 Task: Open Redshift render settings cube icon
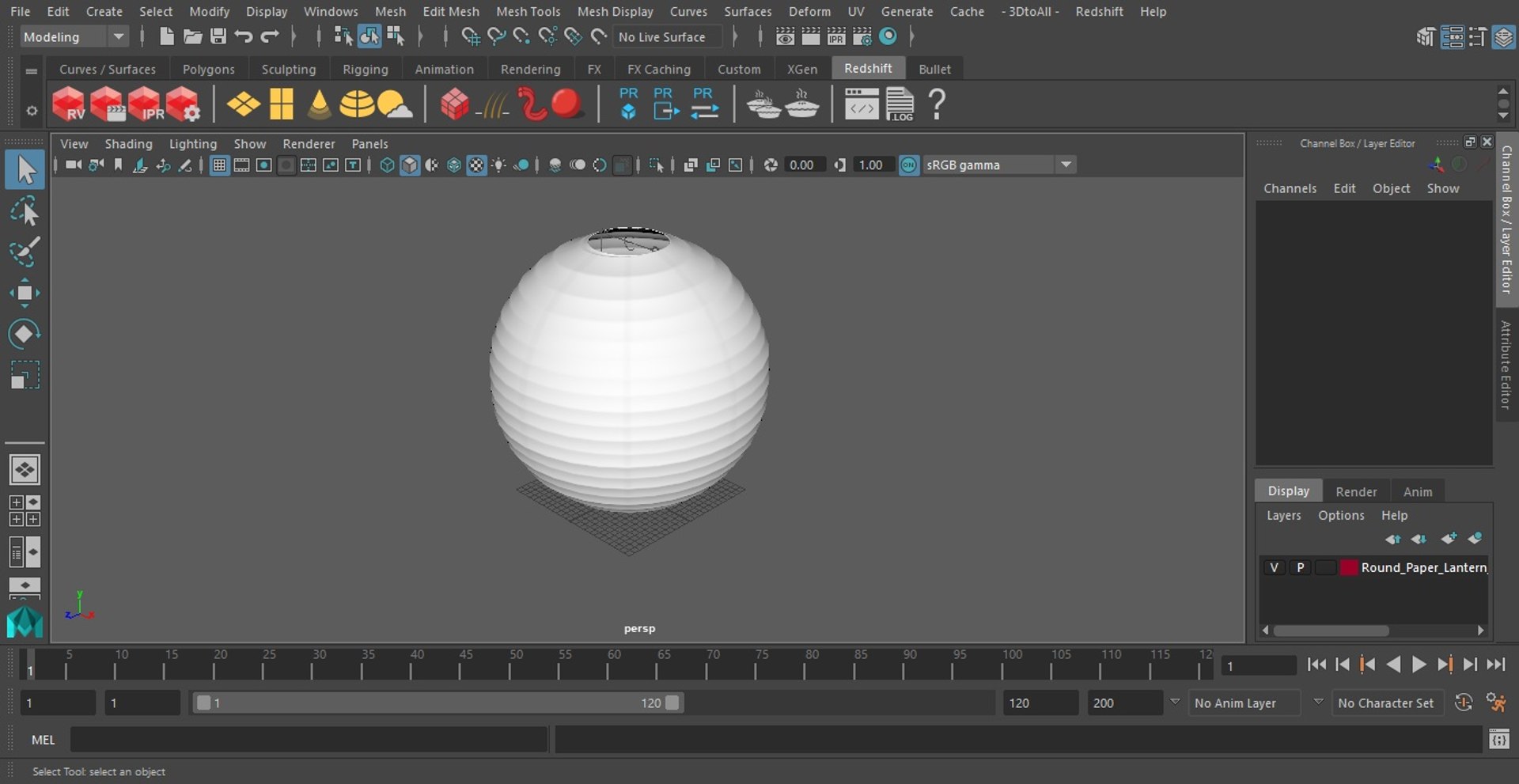tap(183, 104)
